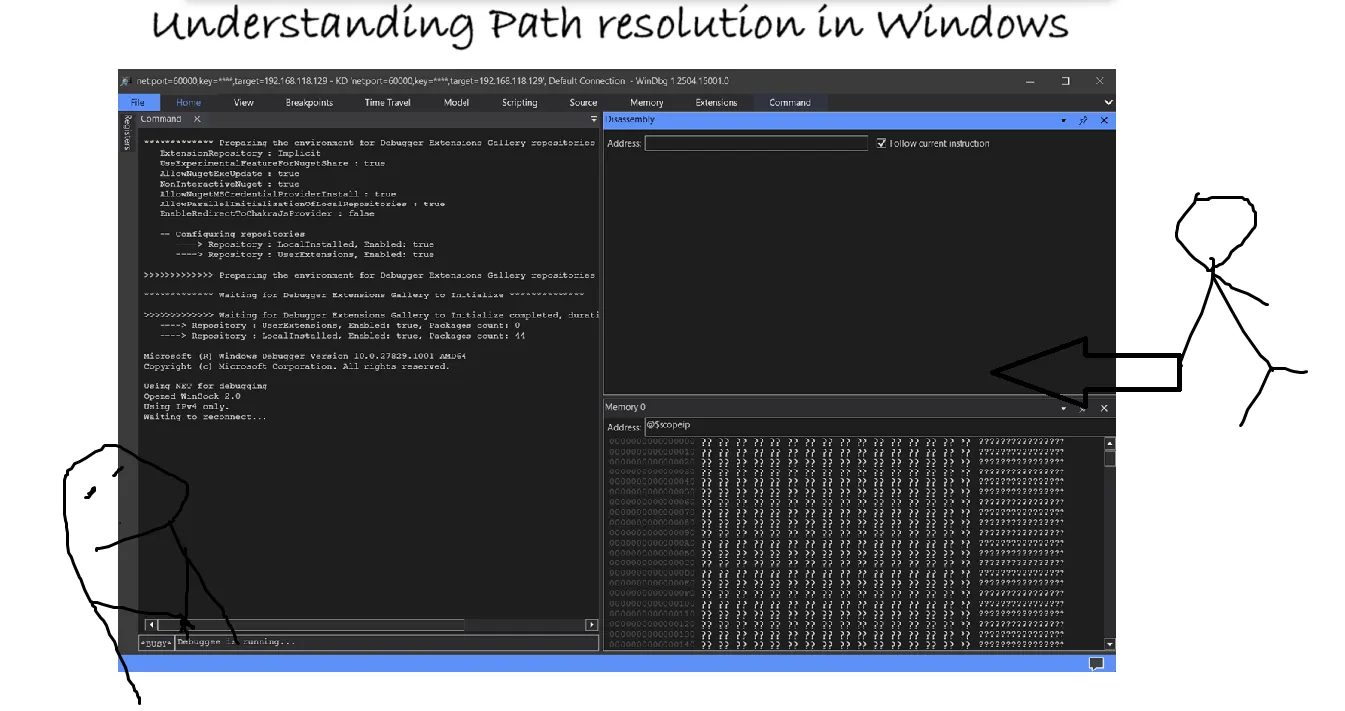Click the WinDbg icon in the title bar
1345x711 pixels.
(x=125, y=81)
